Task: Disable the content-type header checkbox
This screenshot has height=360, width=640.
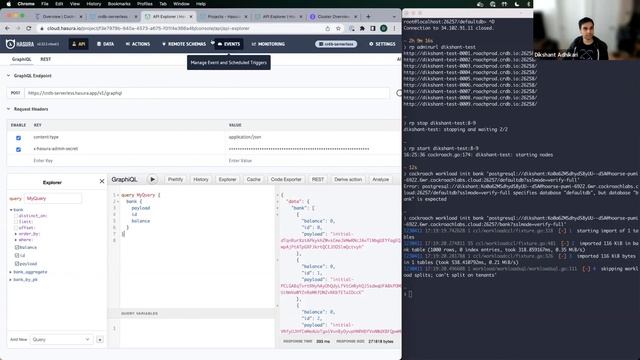Action: [18, 138]
